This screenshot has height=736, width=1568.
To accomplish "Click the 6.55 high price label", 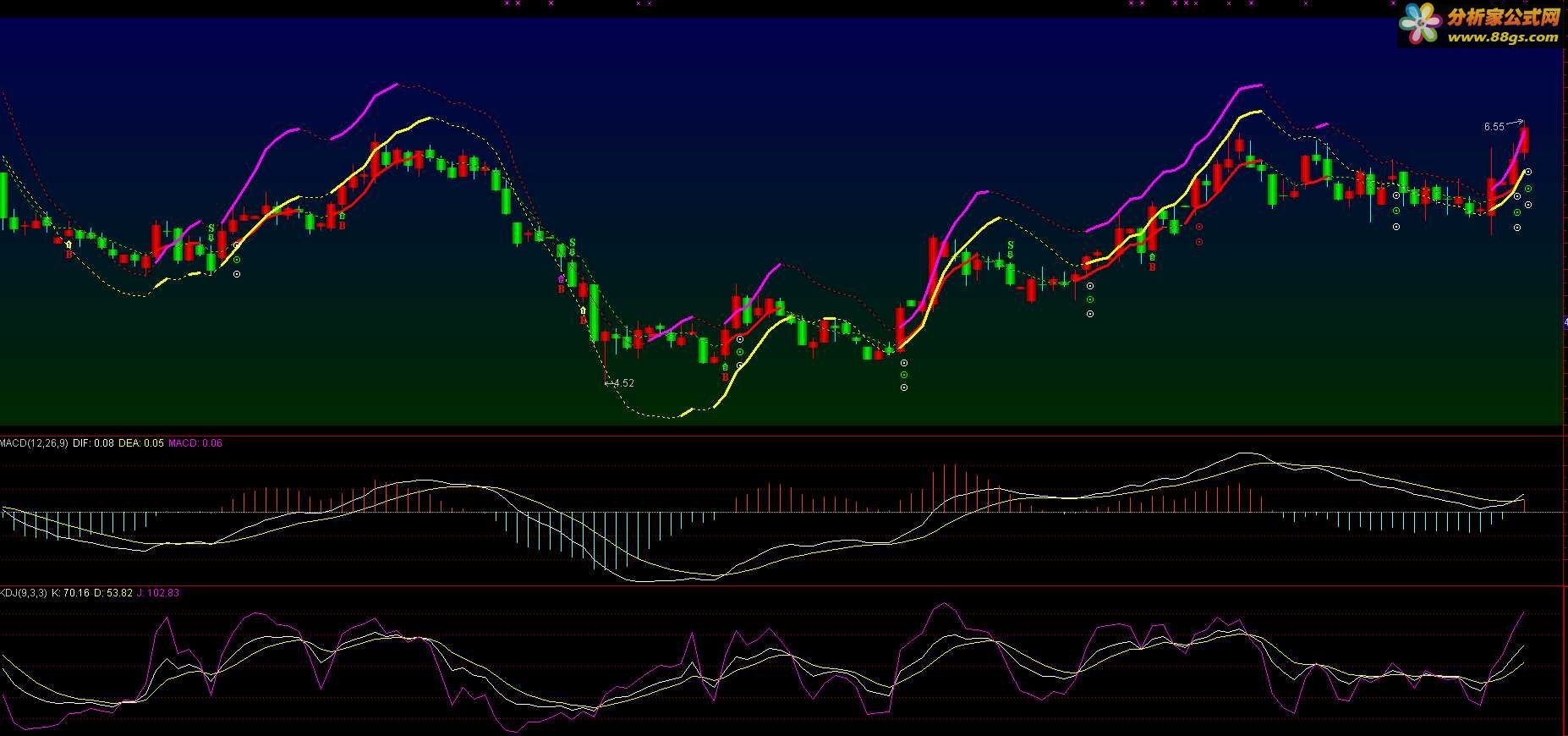I will coord(1494,127).
